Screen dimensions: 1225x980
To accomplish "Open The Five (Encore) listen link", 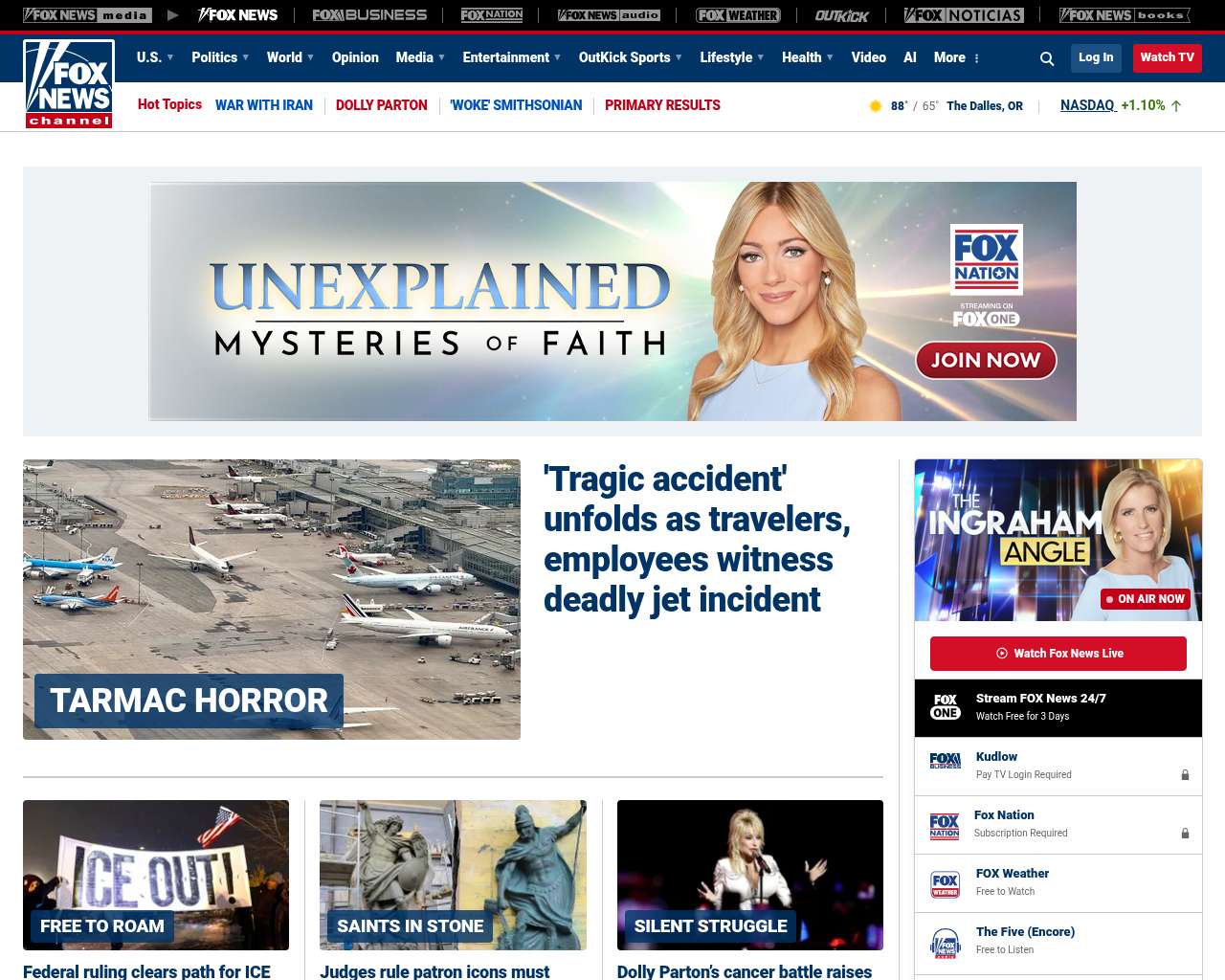I will click(x=1025, y=932).
